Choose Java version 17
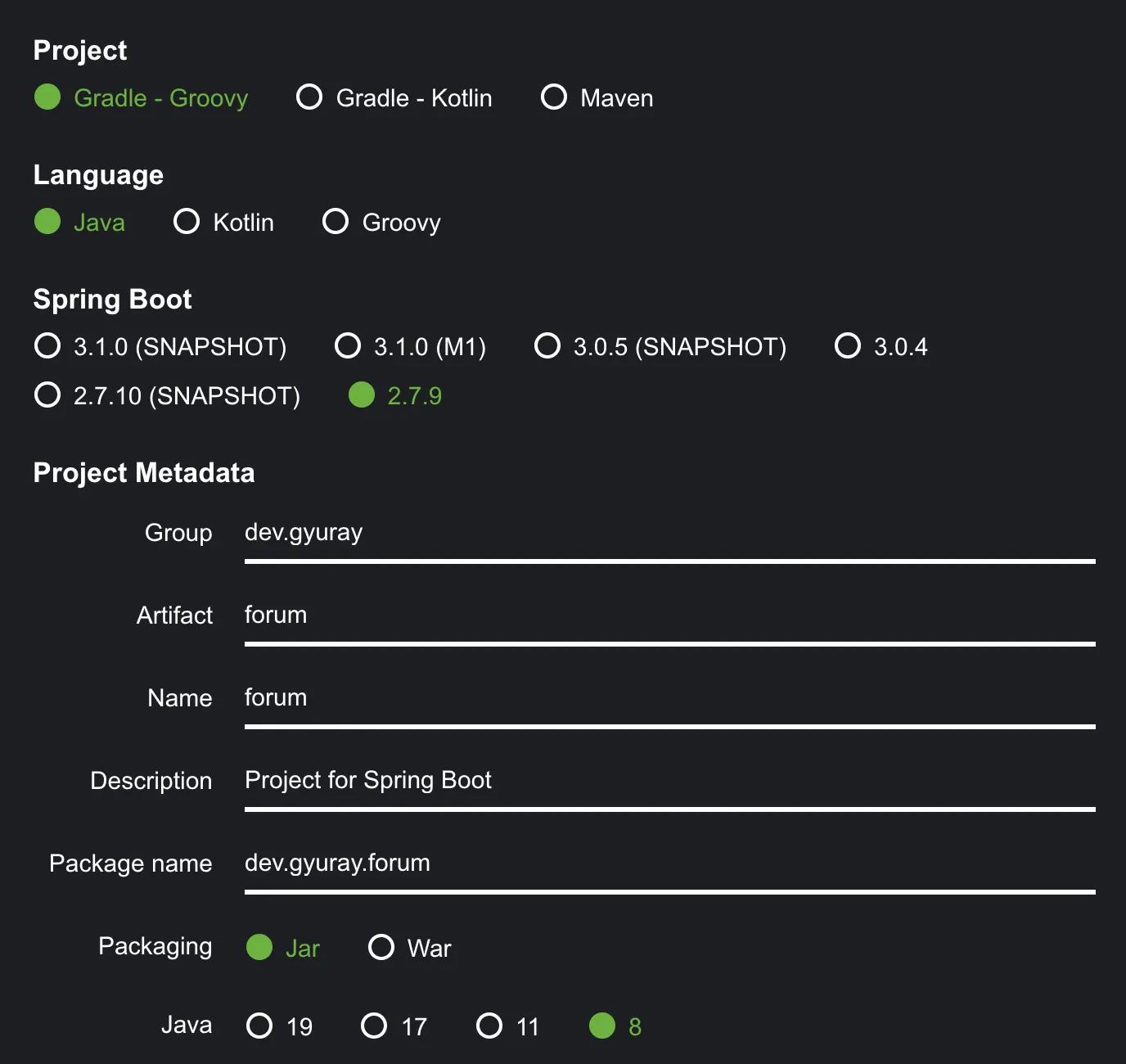1126x1064 pixels. (374, 1026)
